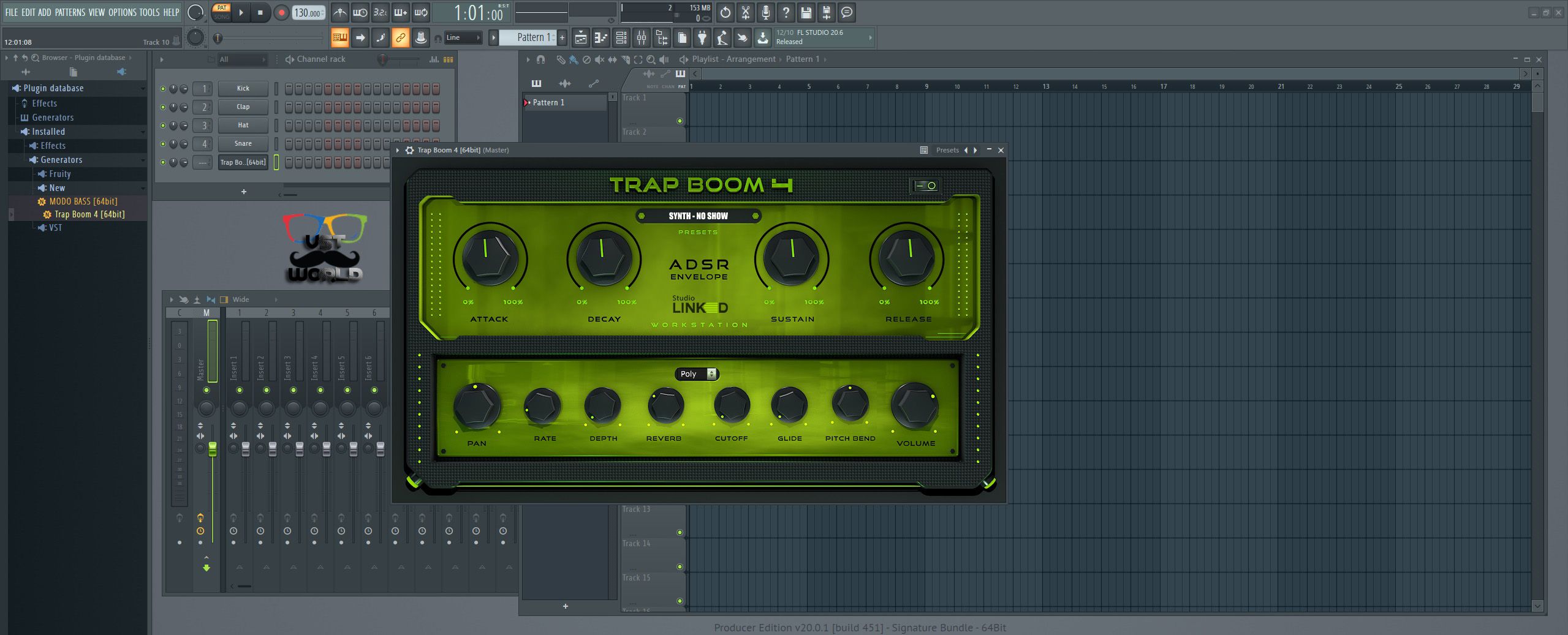
Task: Select the Paint brush tool in Playlist
Action: (573, 59)
